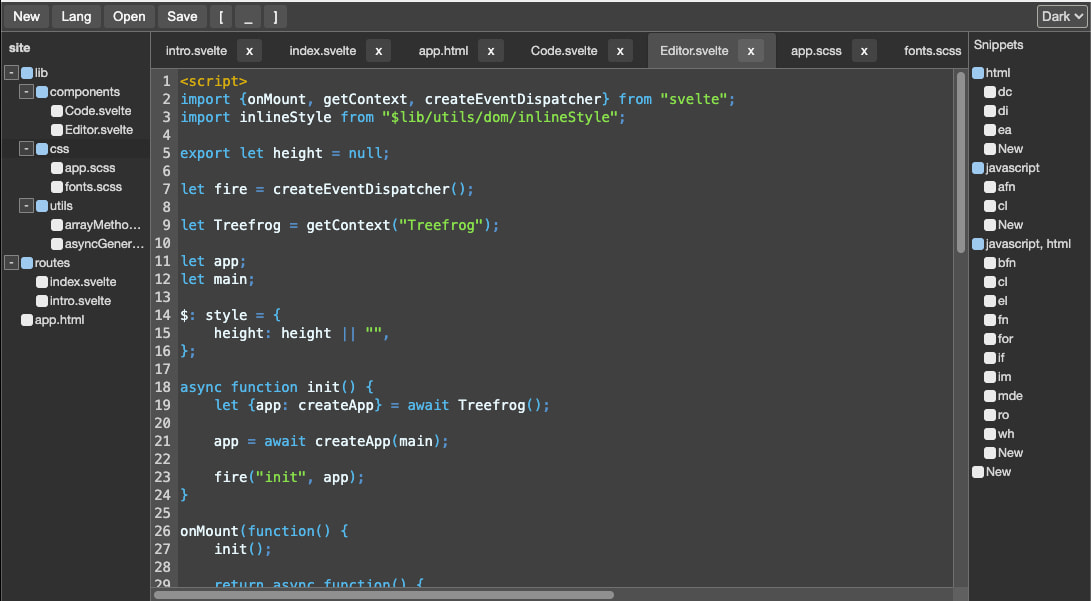Select the routes folder icon
The image size is (1091, 601).
(x=27, y=263)
